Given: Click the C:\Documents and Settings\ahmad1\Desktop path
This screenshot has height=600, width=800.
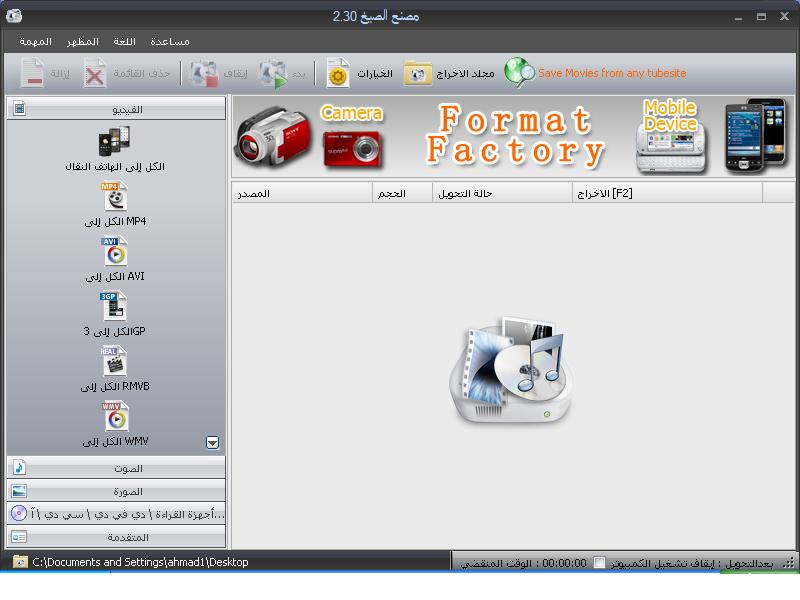Looking at the screenshot, I should click(140, 562).
